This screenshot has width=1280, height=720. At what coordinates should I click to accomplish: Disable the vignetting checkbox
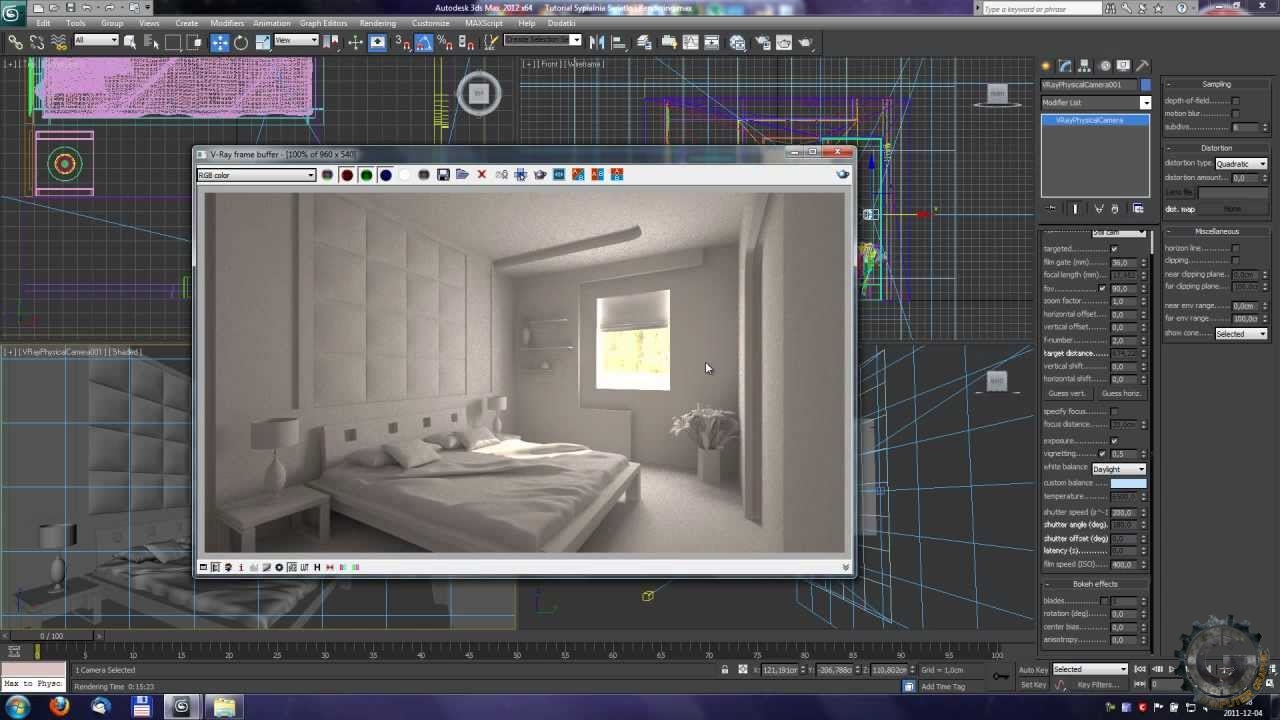pos(1103,454)
